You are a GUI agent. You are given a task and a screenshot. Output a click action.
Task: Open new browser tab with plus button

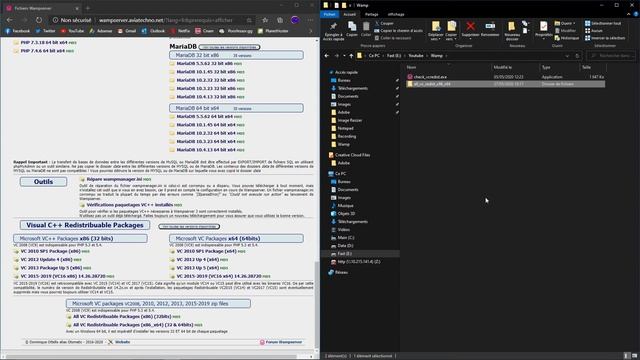click(x=88, y=8)
